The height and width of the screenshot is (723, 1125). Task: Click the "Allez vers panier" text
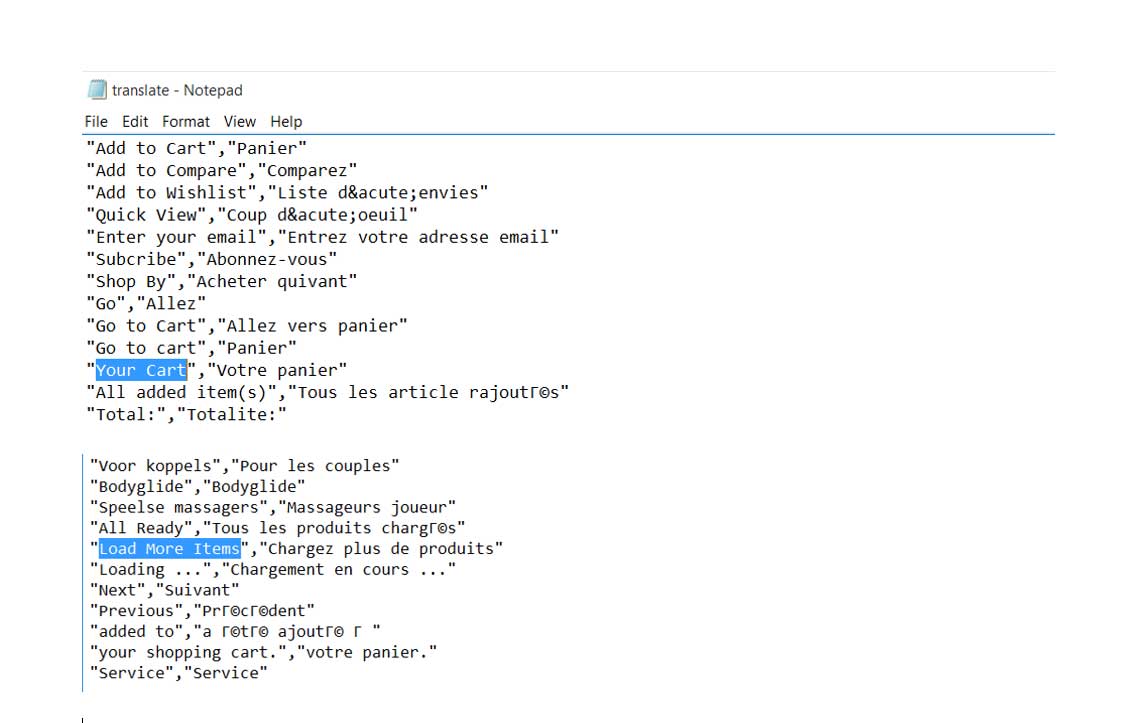click(x=312, y=326)
